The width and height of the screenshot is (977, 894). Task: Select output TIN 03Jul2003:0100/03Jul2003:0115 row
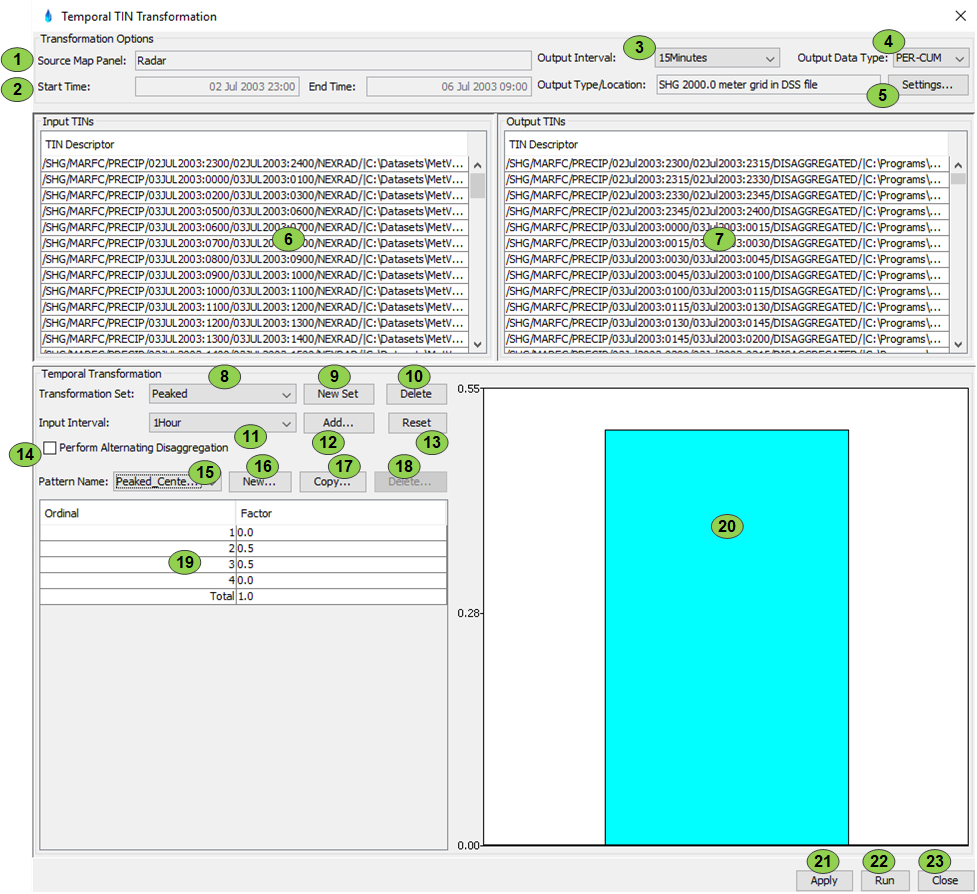(x=727, y=292)
